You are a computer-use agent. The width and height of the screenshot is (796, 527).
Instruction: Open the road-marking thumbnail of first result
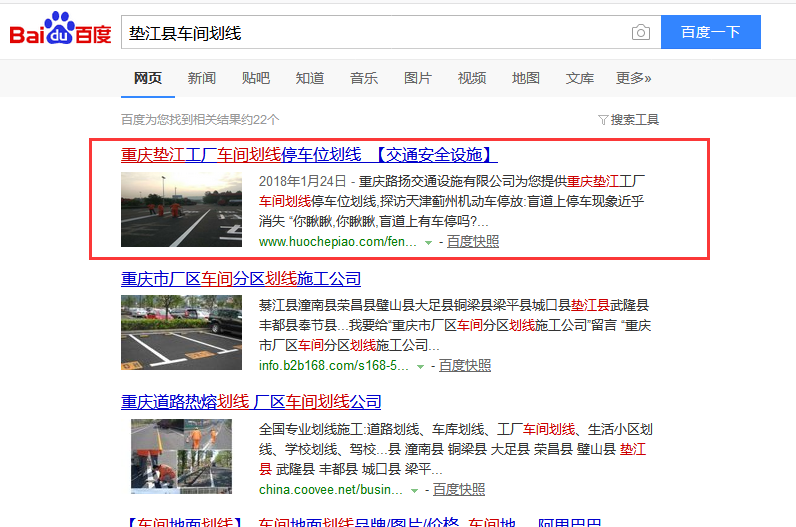tap(181, 210)
